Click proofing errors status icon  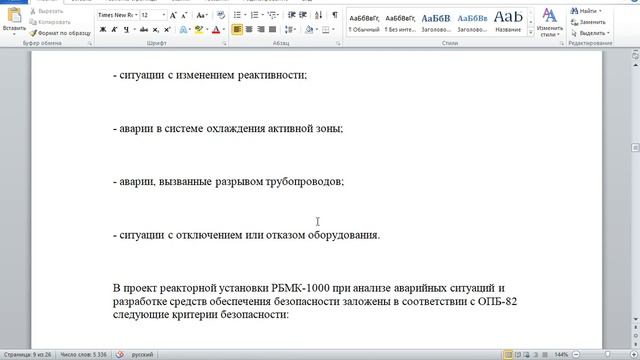click(120, 355)
